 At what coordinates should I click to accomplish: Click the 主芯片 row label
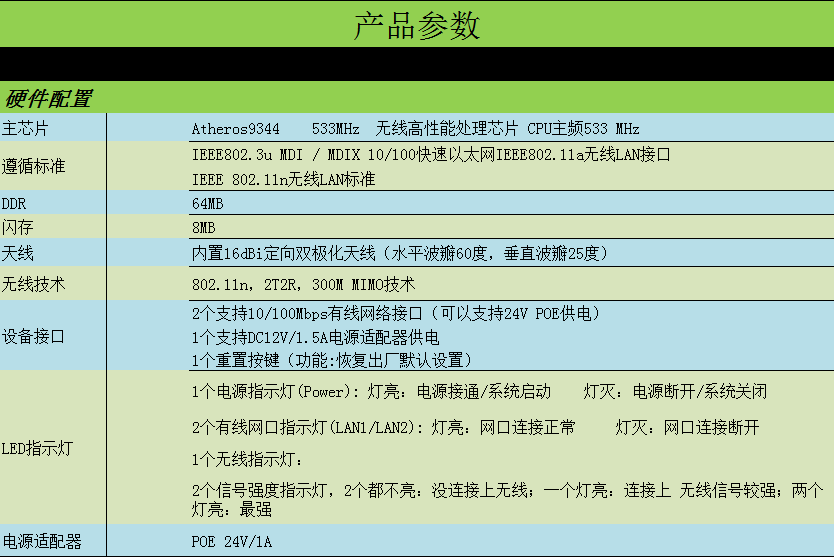pyautogui.click(x=25, y=128)
